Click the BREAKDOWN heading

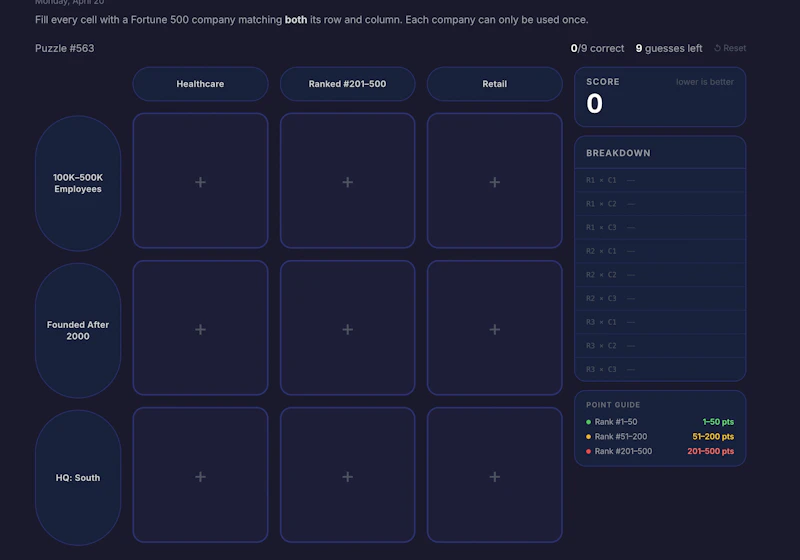(618, 153)
